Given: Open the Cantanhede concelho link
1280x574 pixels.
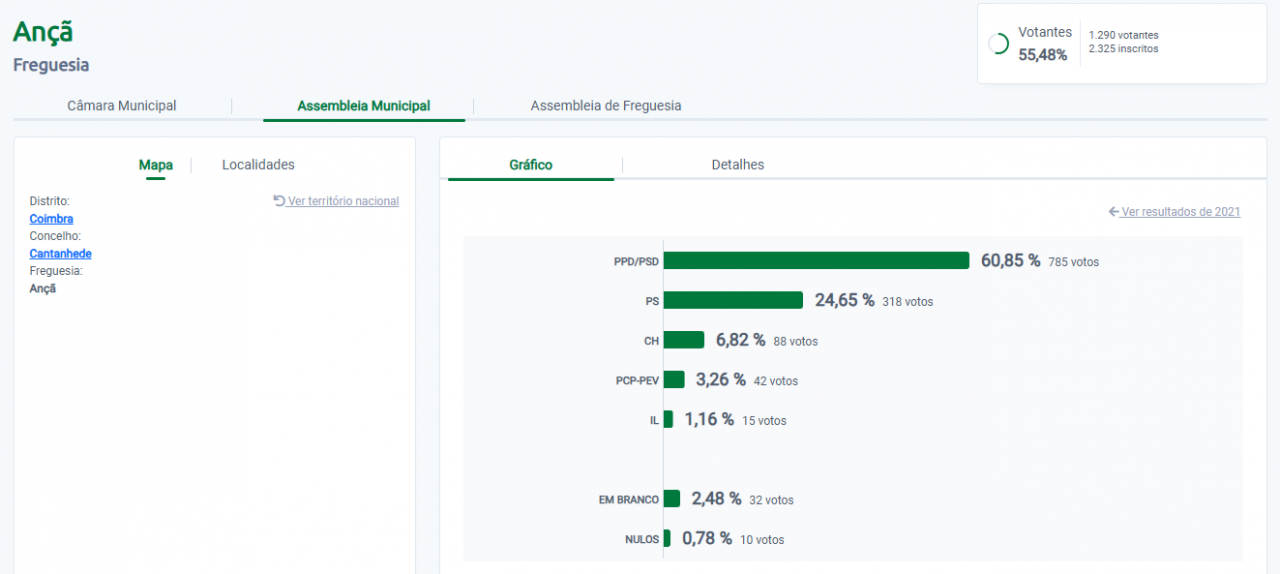Looking at the screenshot, I should tap(60, 254).
